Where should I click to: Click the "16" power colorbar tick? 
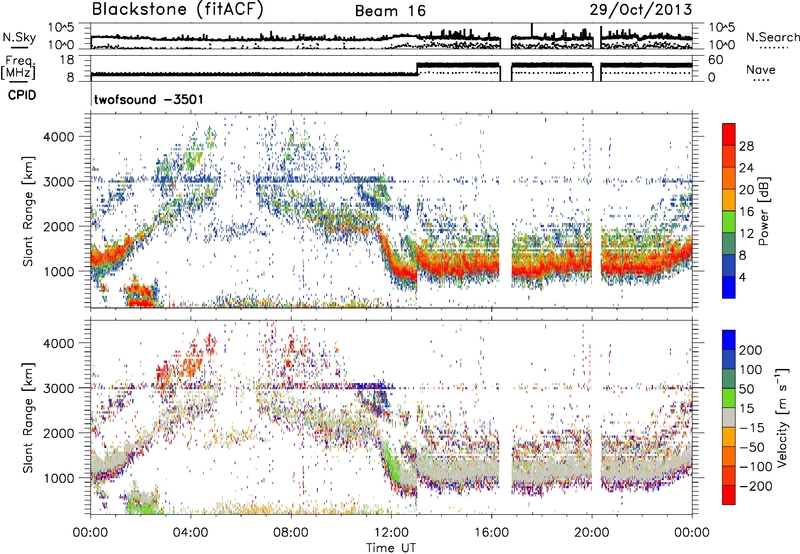pos(746,212)
